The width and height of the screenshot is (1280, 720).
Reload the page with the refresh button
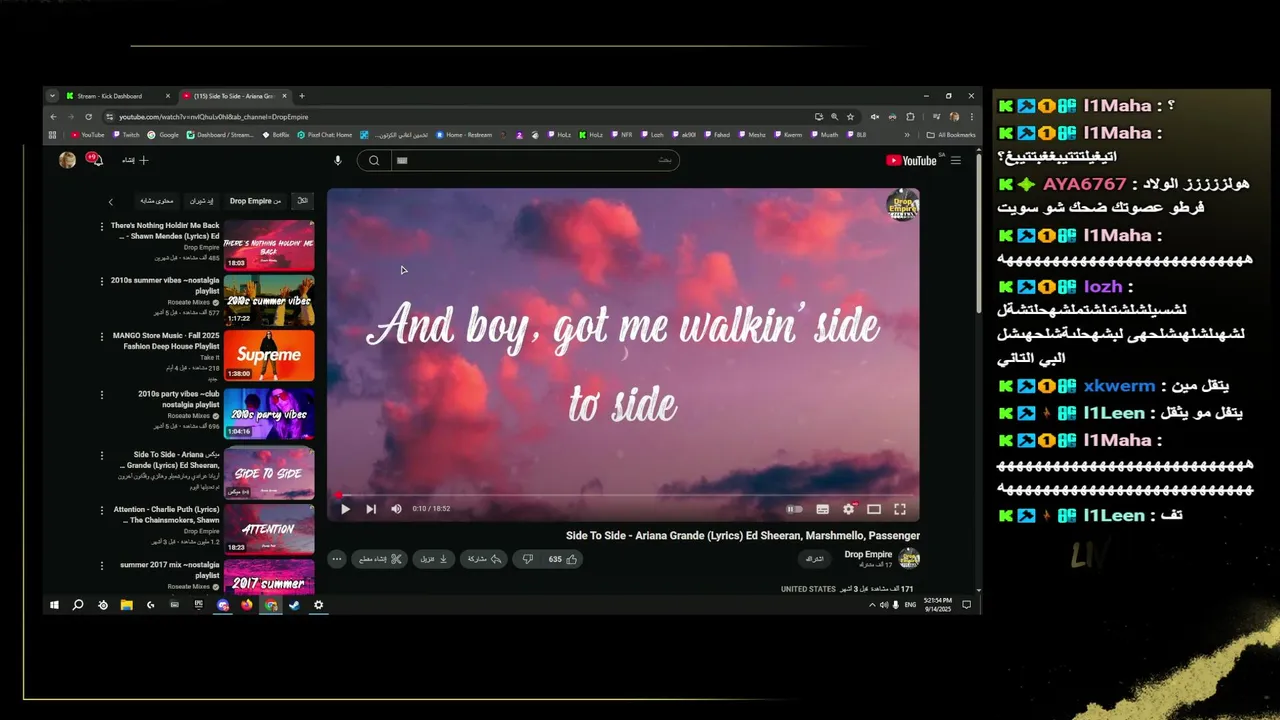point(89,116)
